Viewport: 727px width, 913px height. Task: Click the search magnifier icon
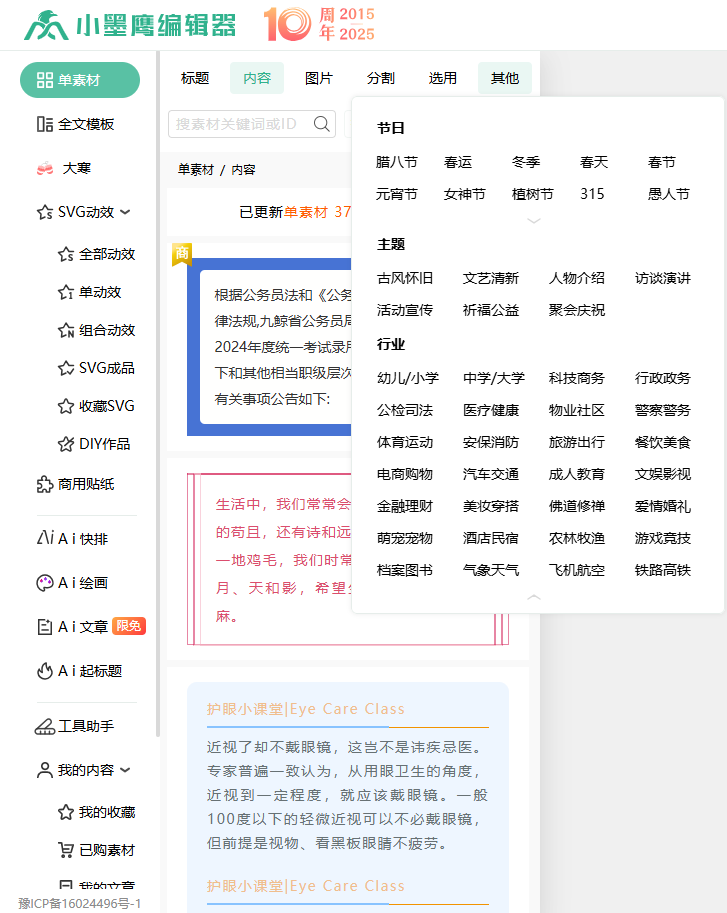pyautogui.click(x=322, y=124)
